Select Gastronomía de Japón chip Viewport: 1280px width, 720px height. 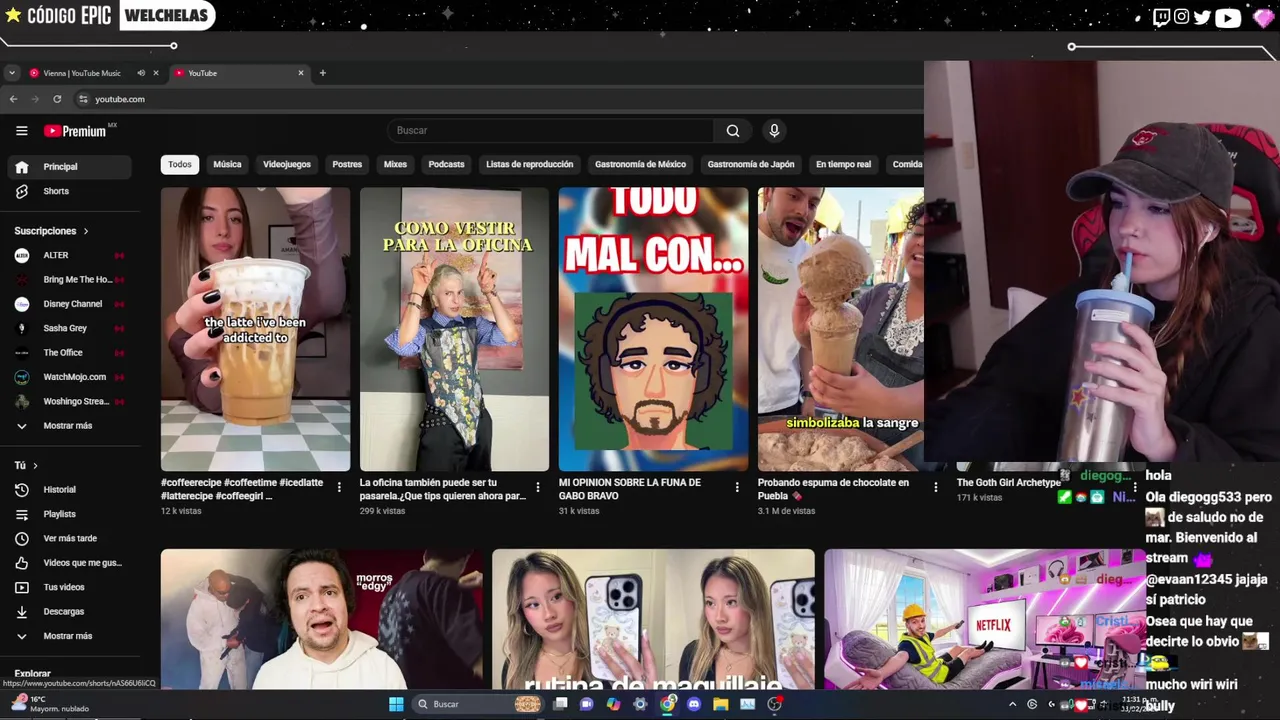click(751, 164)
